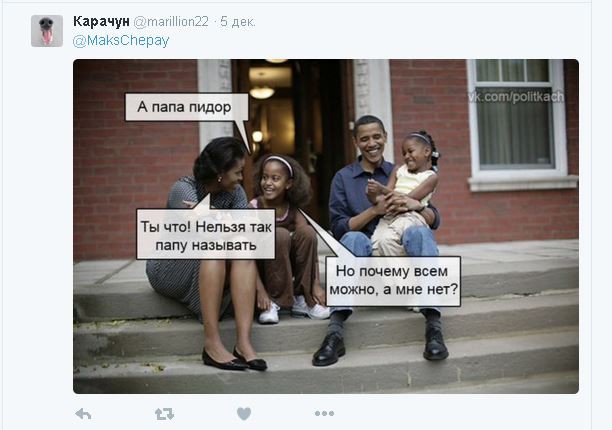The height and width of the screenshot is (430, 612).
Task: Click the speech bubble starting "Ты что!"
Action: [x=206, y=234]
